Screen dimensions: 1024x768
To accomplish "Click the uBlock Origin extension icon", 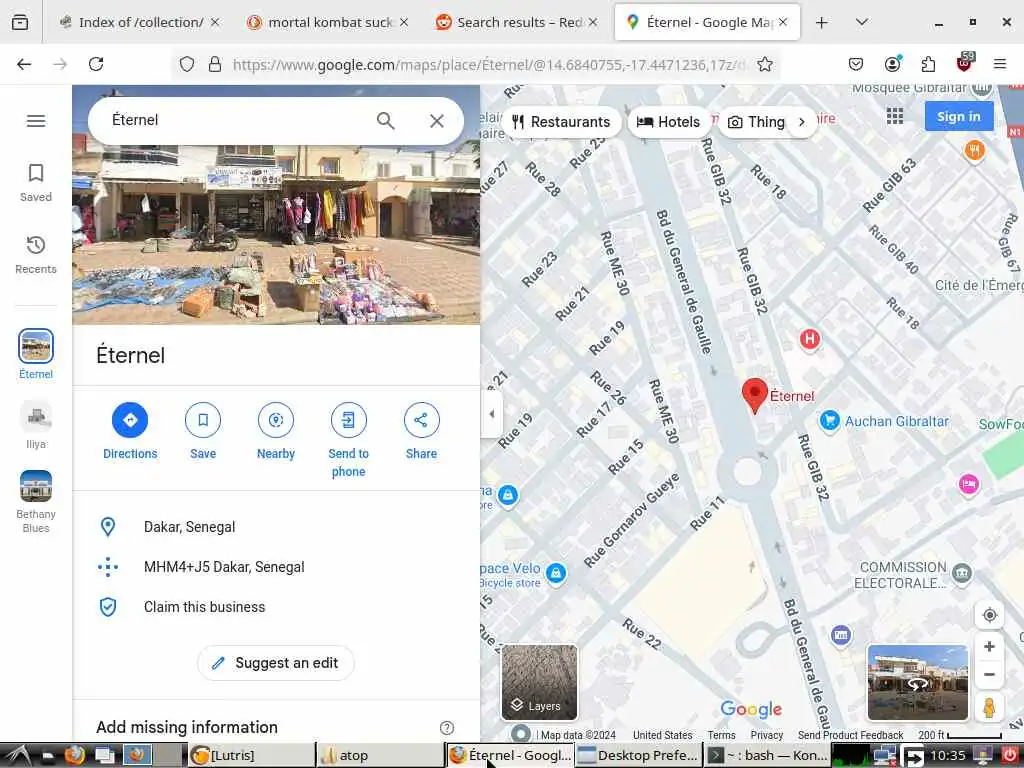I will (965, 63).
